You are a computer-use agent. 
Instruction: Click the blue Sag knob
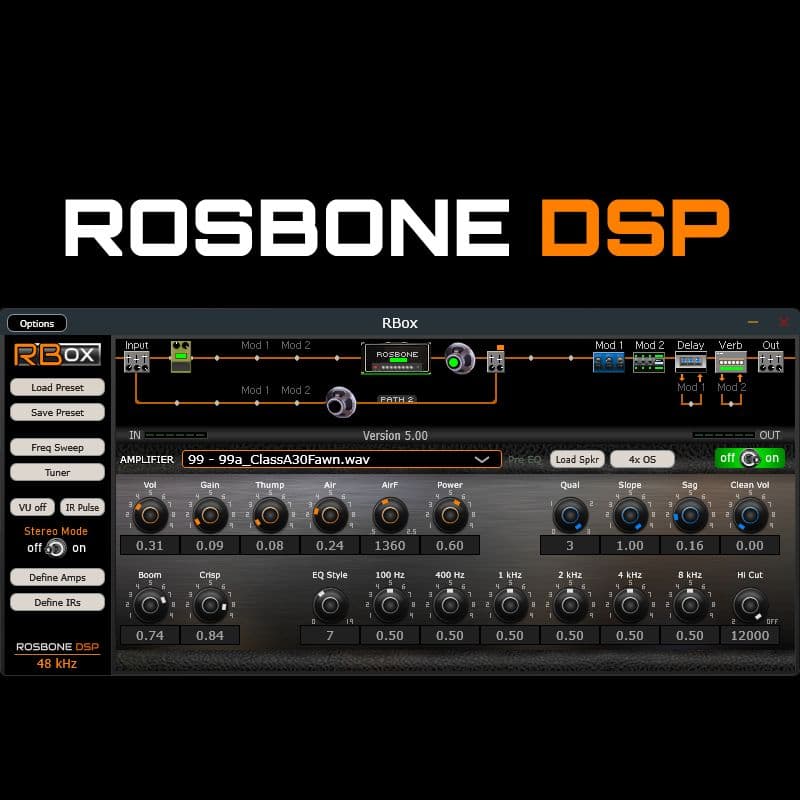pyautogui.click(x=690, y=515)
